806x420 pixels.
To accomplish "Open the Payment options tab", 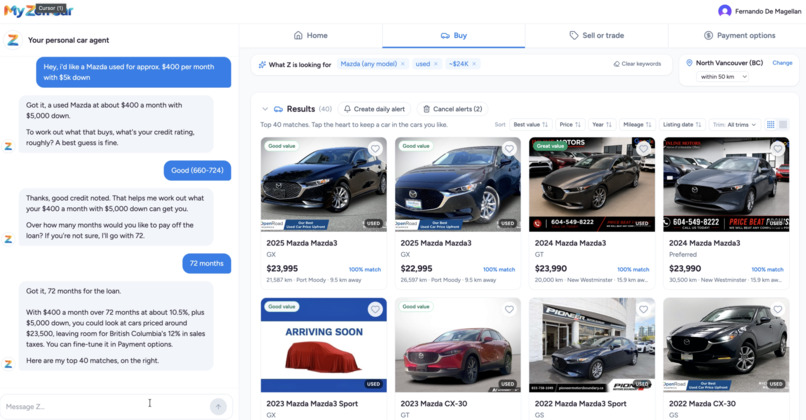I will 739,35.
